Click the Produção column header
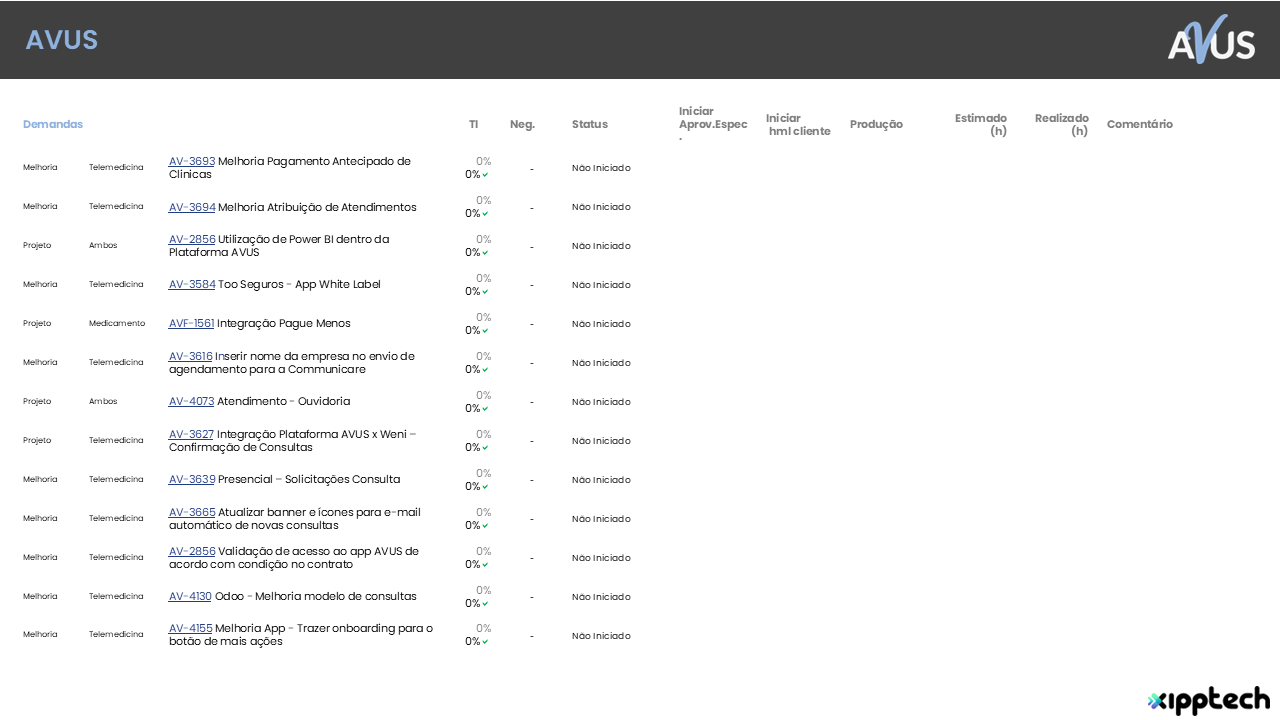This screenshot has width=1280, height=720. [x=876, y=124]
